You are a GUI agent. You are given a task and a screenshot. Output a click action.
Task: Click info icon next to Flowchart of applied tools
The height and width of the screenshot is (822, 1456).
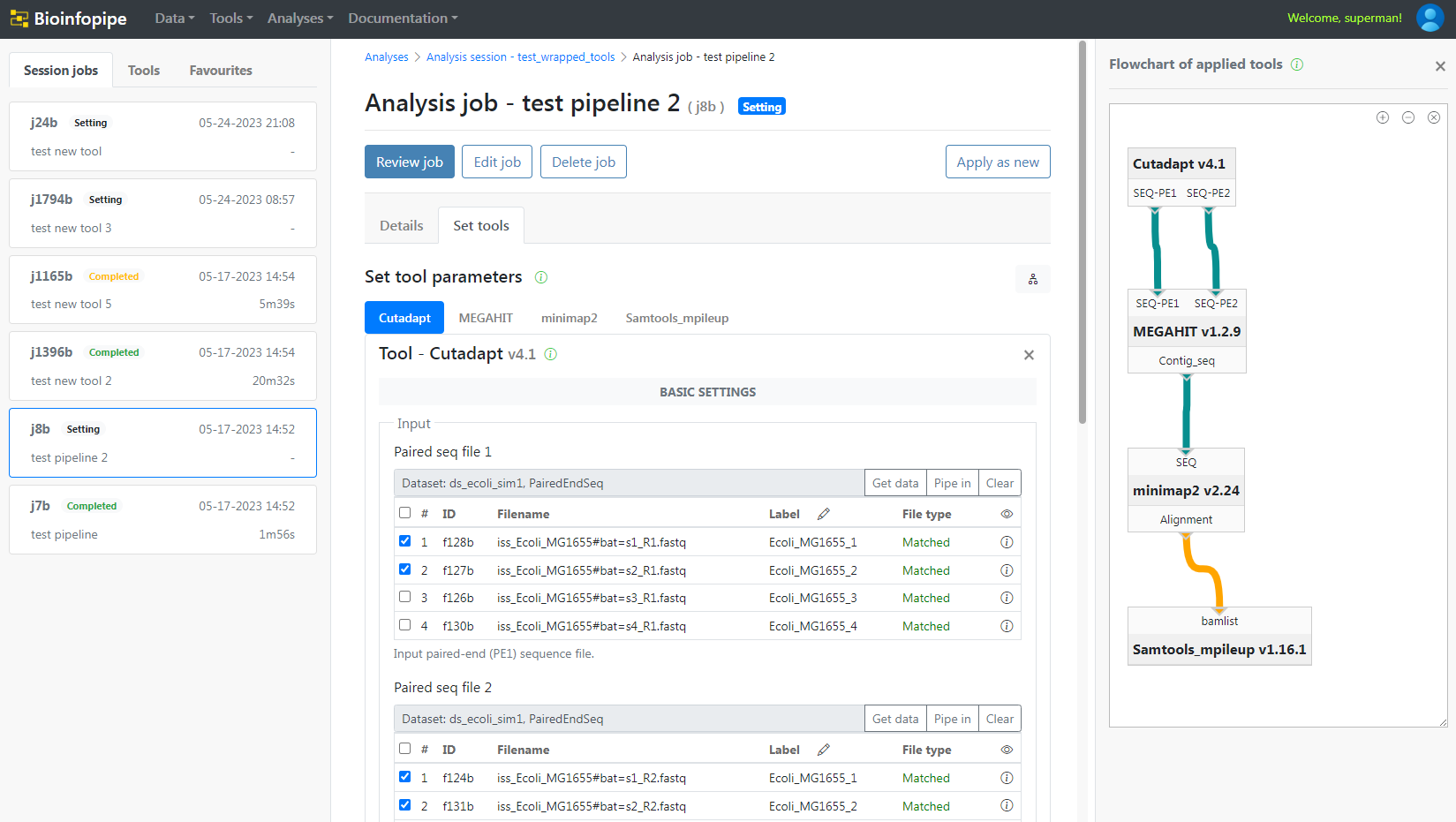[1297, 64]
